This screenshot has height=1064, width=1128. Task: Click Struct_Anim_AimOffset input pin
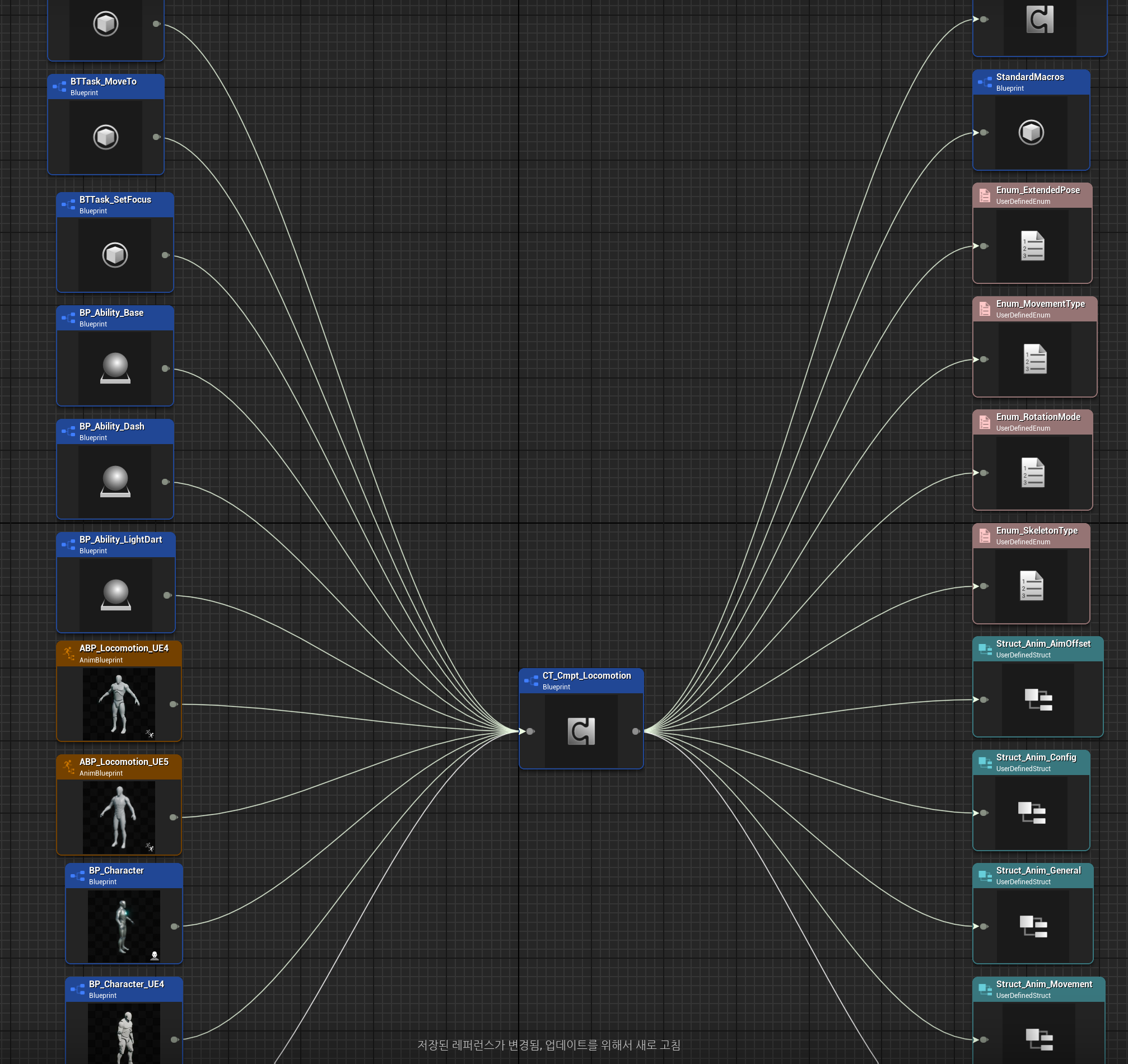click(x=983, y=699)
